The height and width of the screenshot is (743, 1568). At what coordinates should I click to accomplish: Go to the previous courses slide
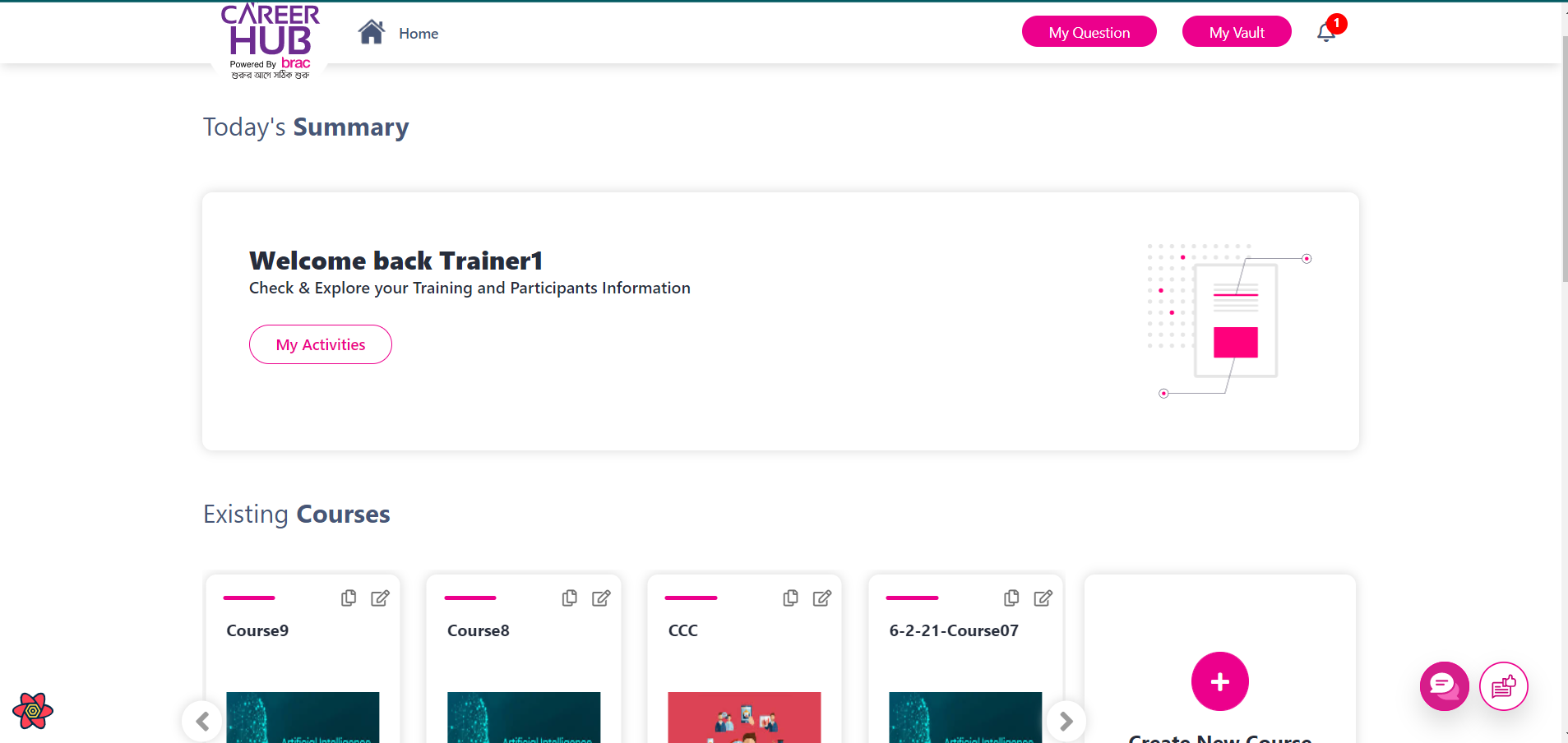tap(202, 721)
